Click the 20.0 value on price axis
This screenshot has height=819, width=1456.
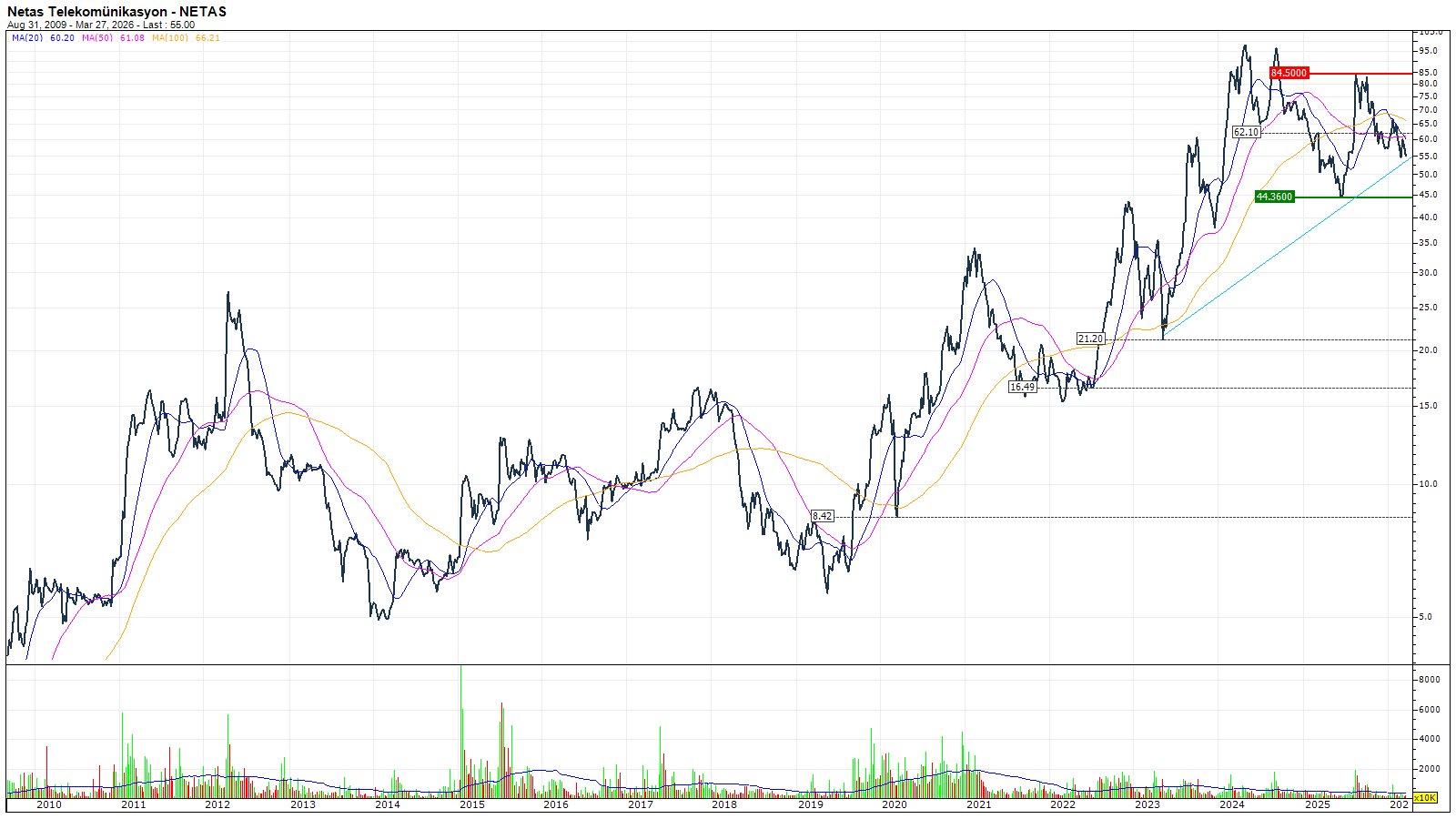[x=1428, y=350]
